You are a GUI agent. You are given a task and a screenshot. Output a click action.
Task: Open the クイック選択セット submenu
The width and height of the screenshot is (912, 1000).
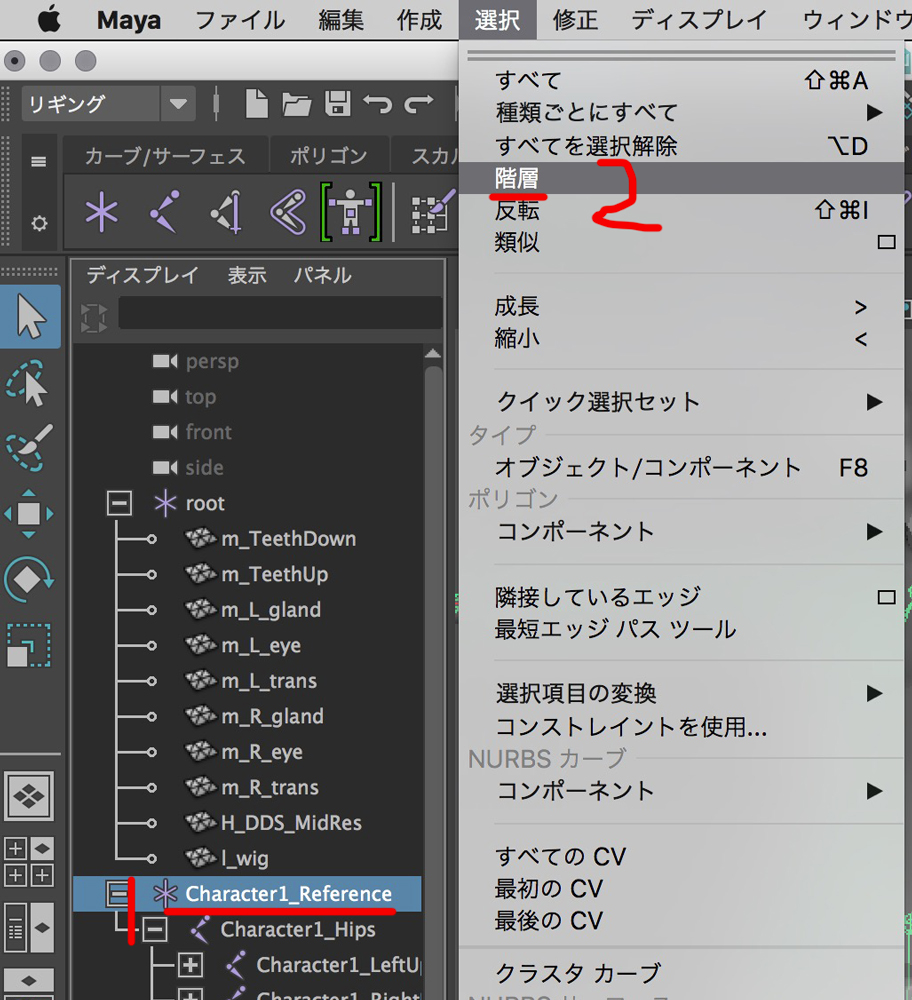(x=681, y=402)
